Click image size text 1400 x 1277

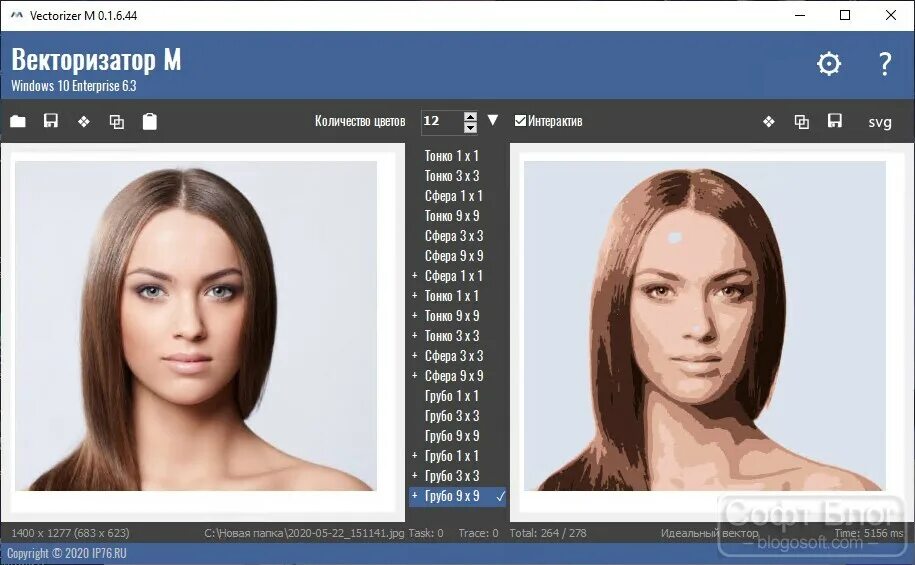pyautogui.click(x=70, y=533)
